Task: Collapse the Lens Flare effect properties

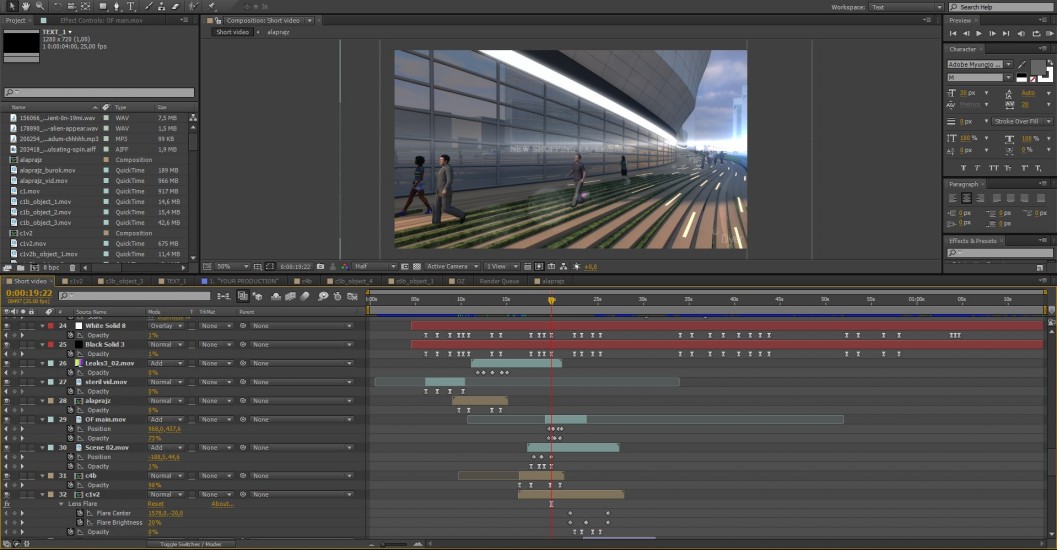Action: point(60,504)
